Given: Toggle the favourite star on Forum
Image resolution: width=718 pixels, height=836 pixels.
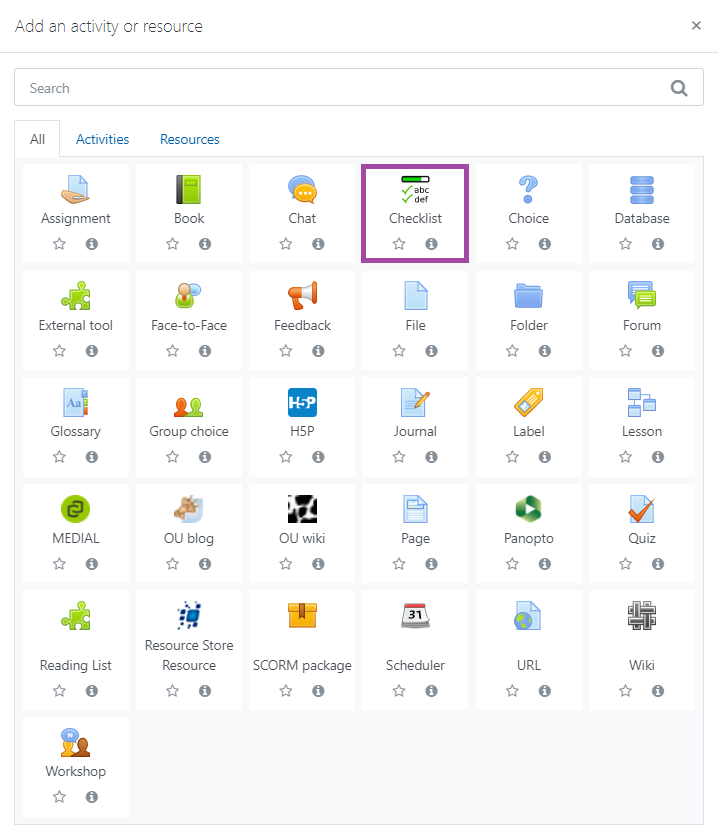Looking at the screenshot, I should tap(625, 351).
